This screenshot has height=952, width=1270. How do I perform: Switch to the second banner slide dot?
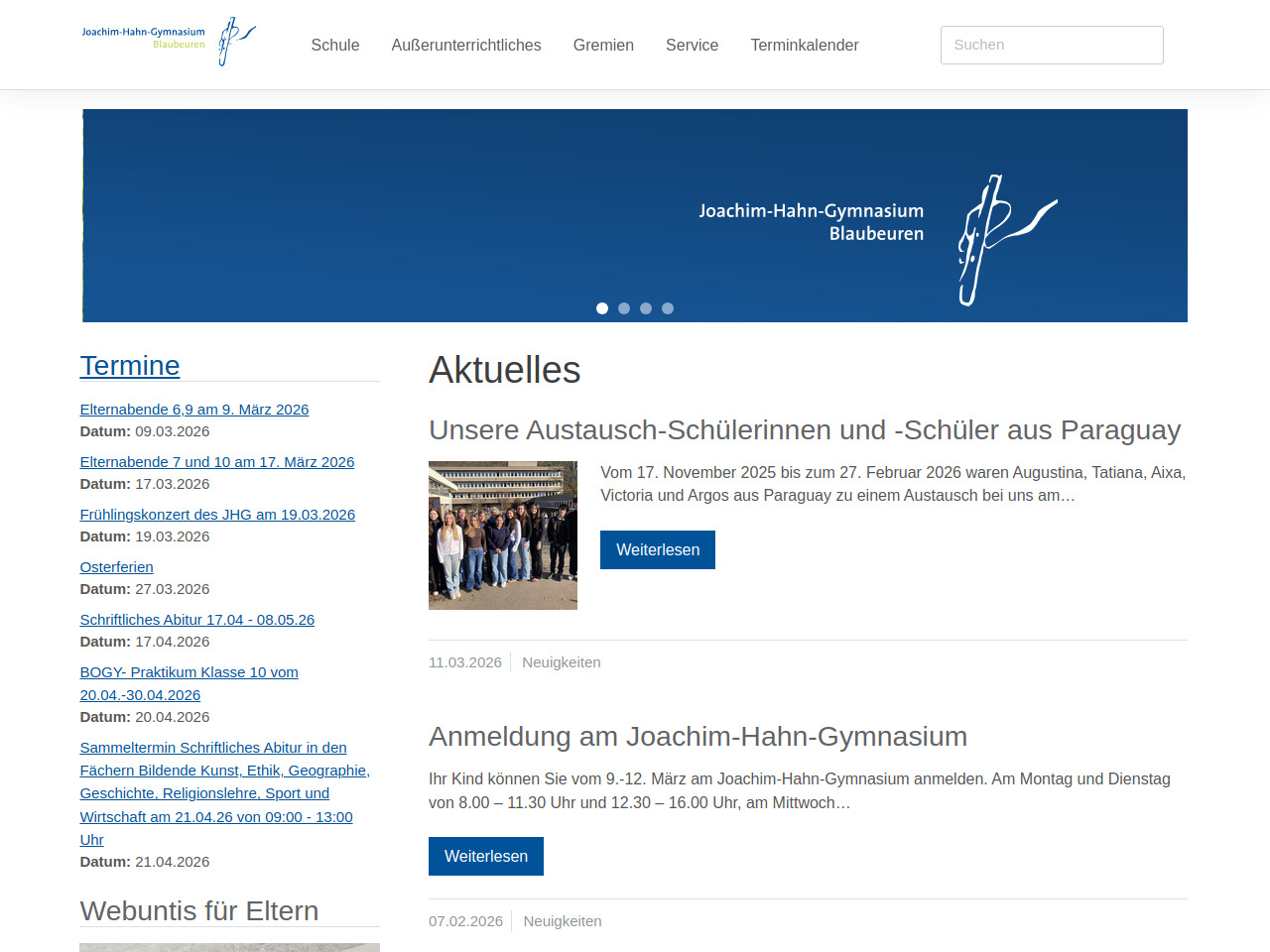(x=624, y=308)
